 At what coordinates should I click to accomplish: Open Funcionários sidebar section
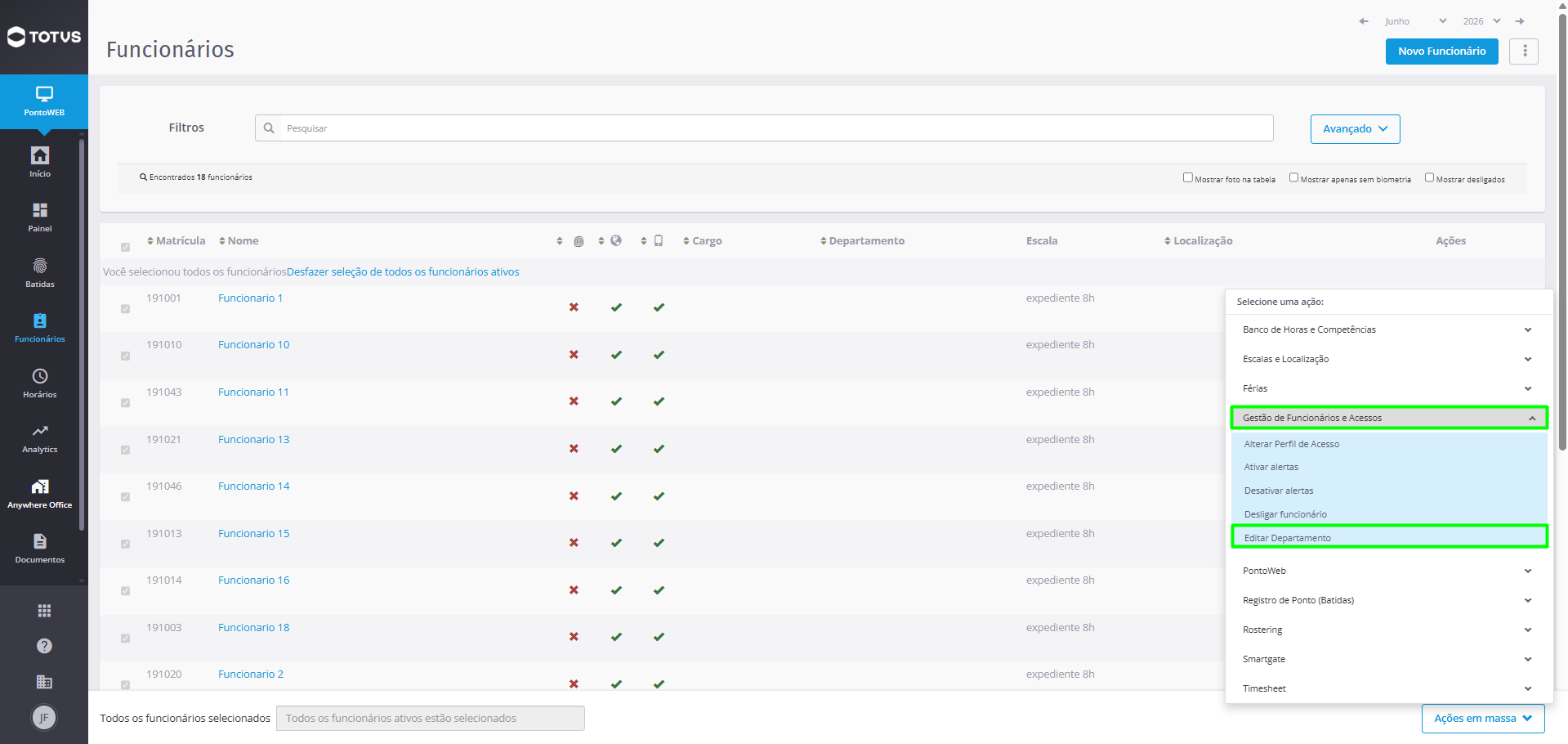coord(40,328)
